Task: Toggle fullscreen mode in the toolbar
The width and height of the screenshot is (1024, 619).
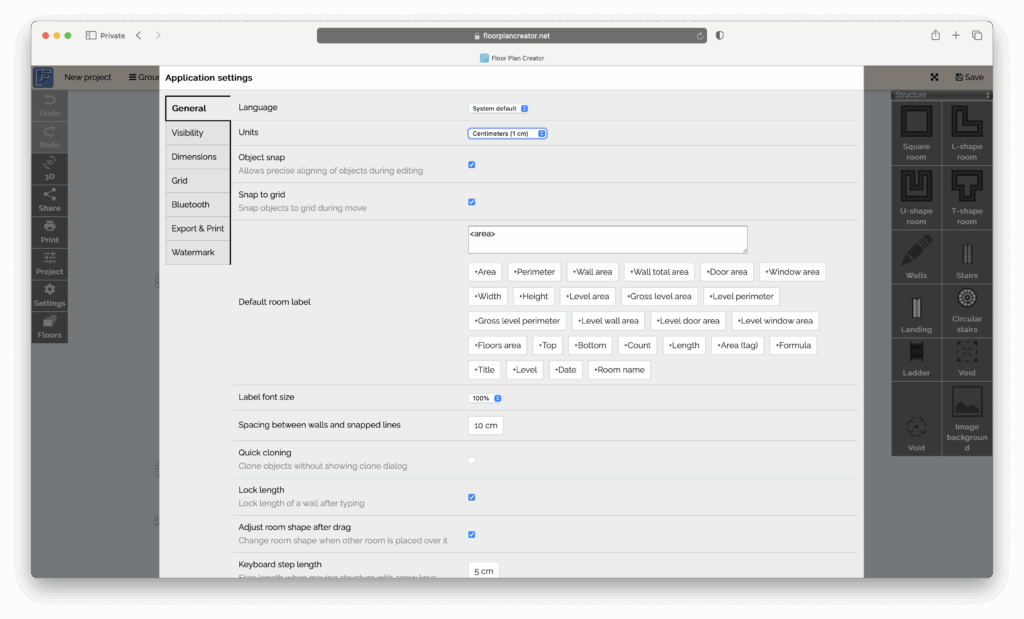Action: click(x=934, y=76)
